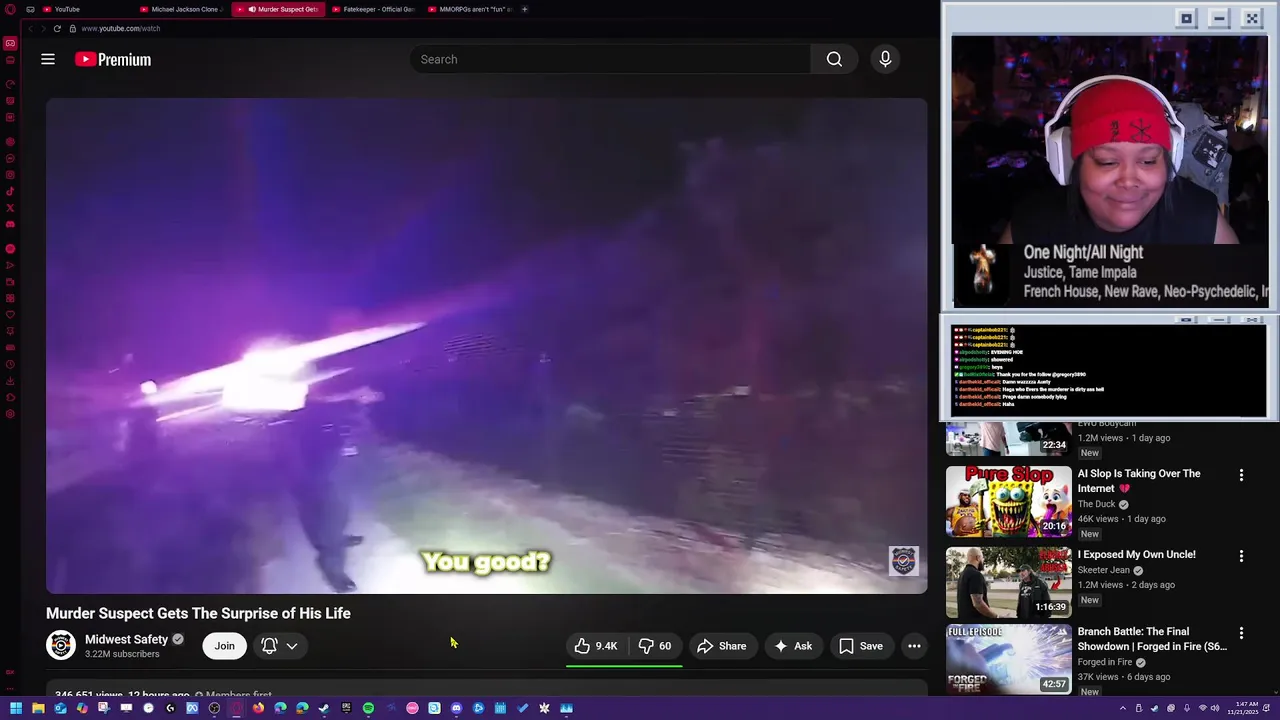The width and height of the screenshot is (1280, 720).
Task: Open Skeeter Jean uncle video thumbnail
Action: click(x=1009, y=582)
